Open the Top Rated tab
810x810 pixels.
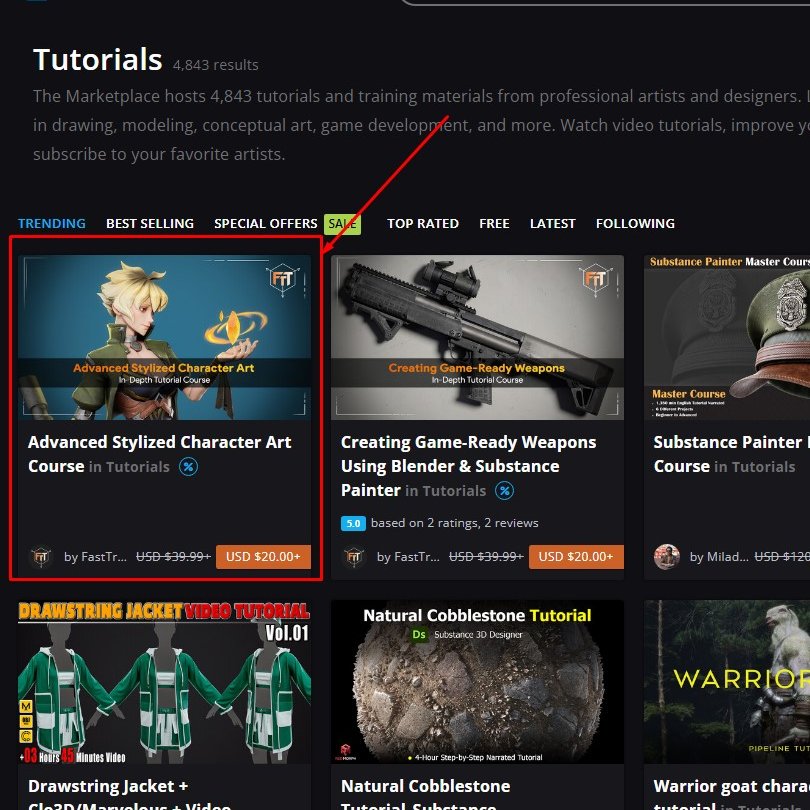coord(423,223)
